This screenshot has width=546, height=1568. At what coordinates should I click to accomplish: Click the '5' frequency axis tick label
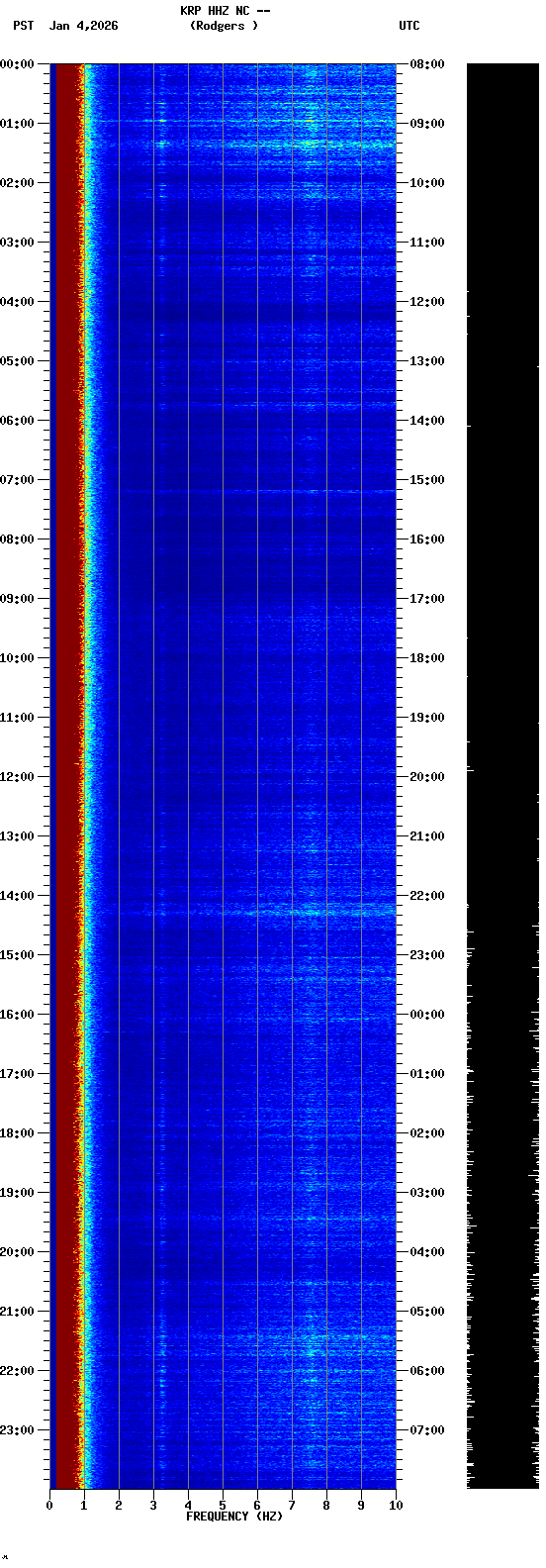223,1506
